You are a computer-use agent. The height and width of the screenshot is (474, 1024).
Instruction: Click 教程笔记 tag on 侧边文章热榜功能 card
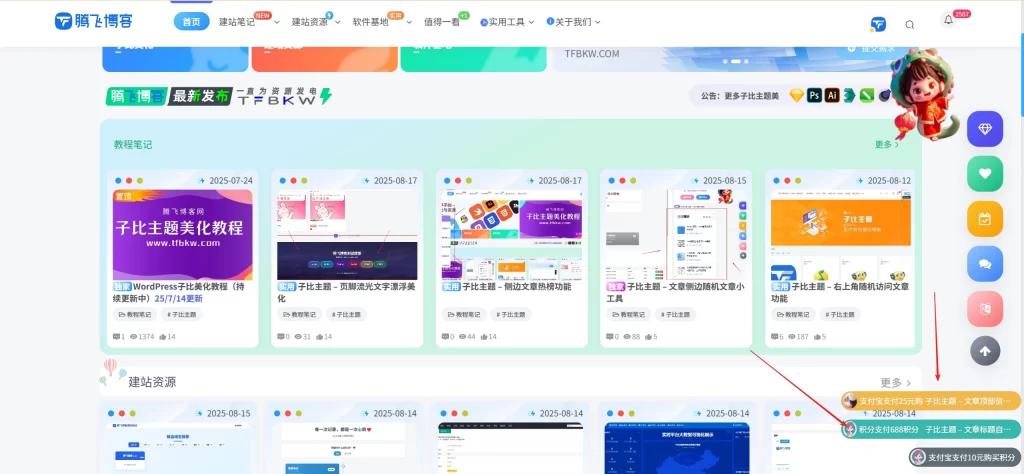[463, 315]
